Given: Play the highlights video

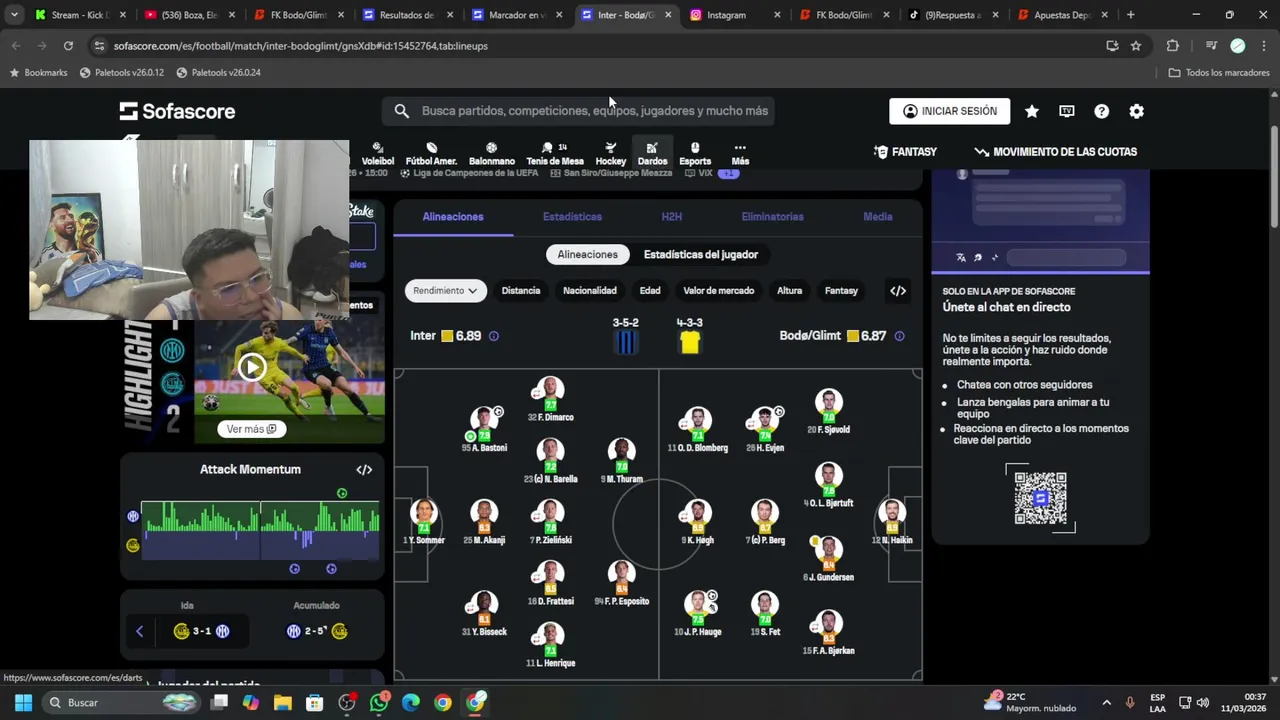Looking at the screenshot, I should pyautogui.click(x=251, y=367).
